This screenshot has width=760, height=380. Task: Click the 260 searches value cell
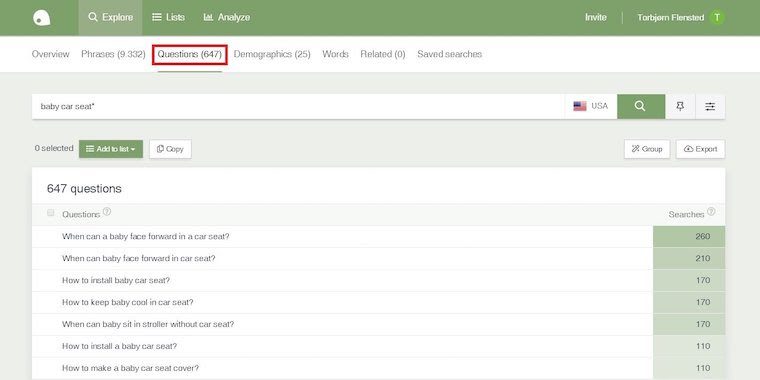pos(689,237)
